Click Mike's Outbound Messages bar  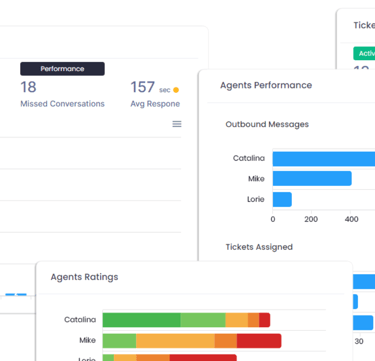point(312,178)
